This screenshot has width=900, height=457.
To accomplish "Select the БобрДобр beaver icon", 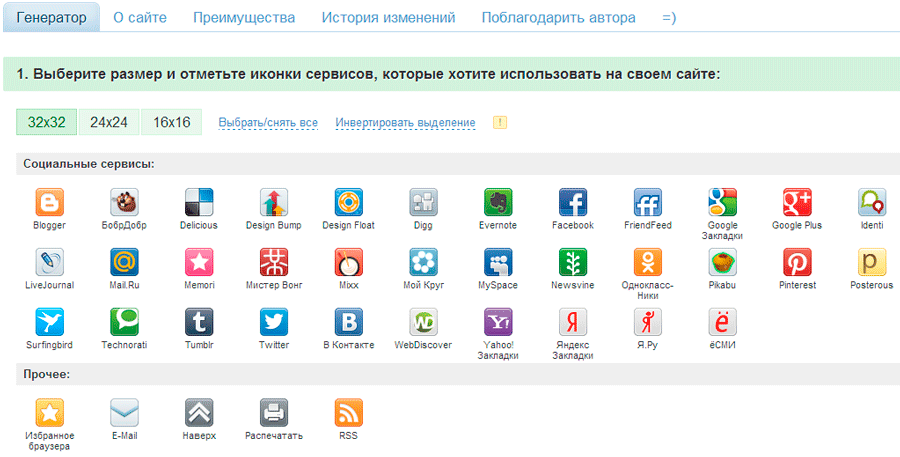I will 125,202.
